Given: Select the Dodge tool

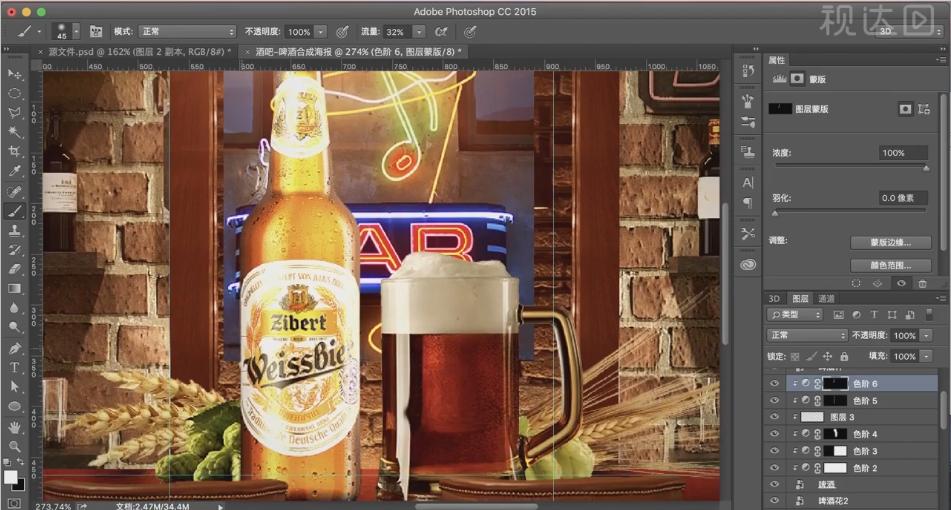Looking at the screenshot, I should pyautogui.click(x=15, y=327).
